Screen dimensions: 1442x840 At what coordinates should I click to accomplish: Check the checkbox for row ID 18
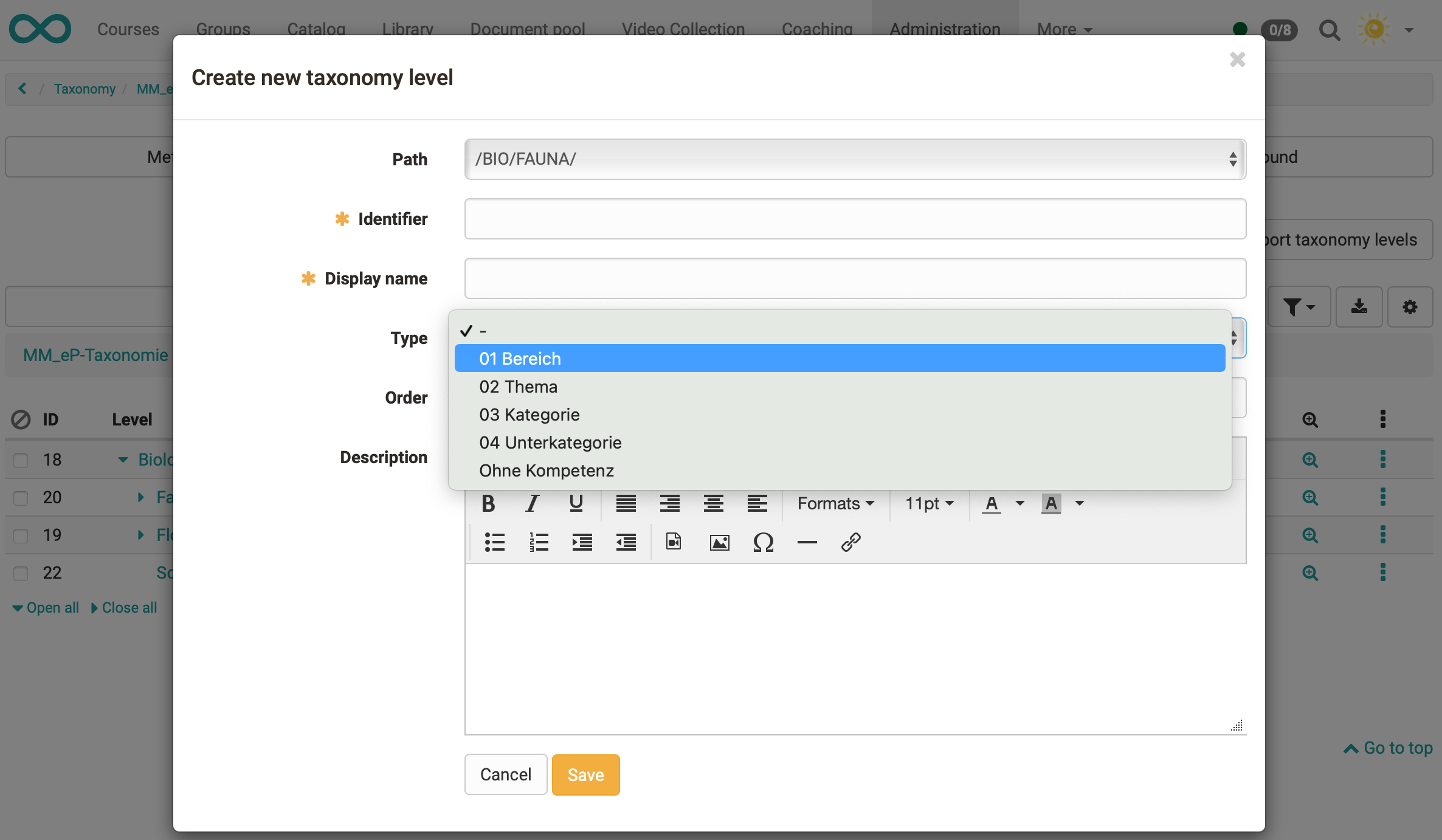21,460
